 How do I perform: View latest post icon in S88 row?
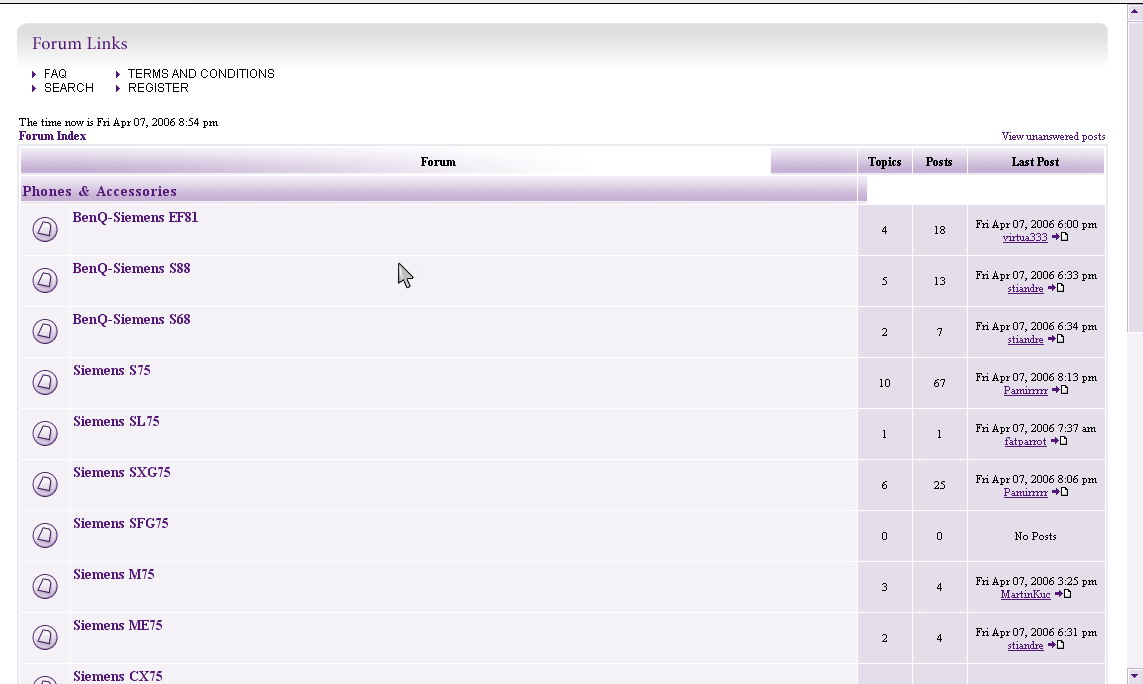[x=1056, y=288]
